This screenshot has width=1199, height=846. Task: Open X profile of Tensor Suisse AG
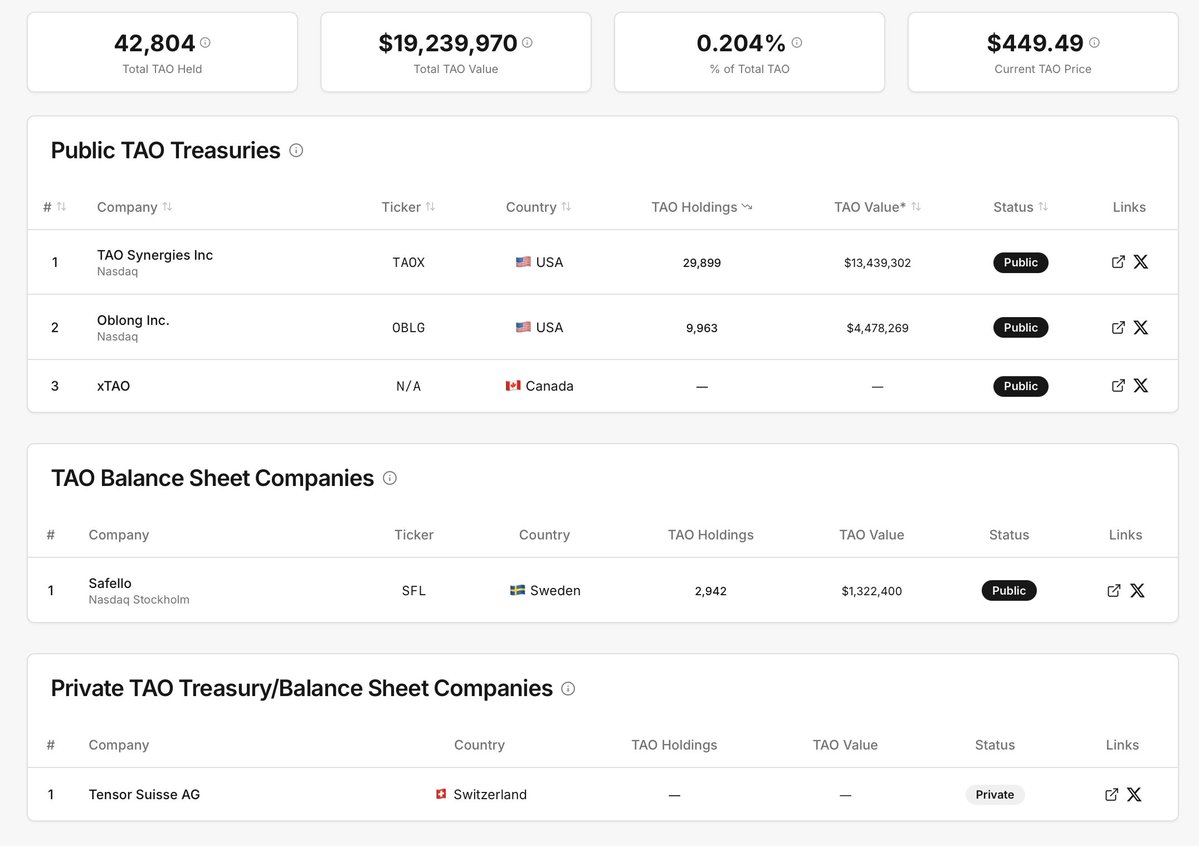point(1134,795)
